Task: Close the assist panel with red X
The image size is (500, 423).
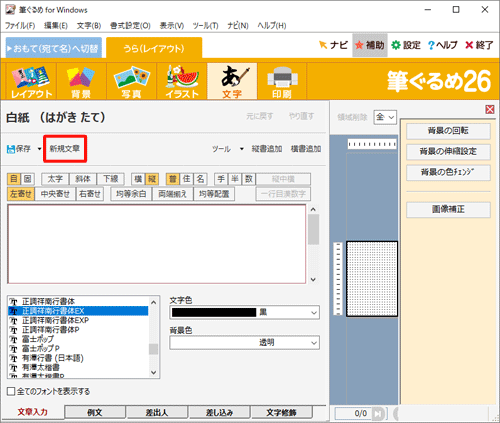Action: tap(490, 109)
